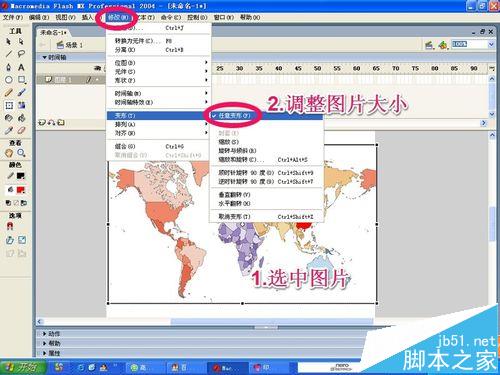This screenshot has height=375, width=500.
Task: Choose 顺时针旋转 90 度
Action: tap(266, 173)
